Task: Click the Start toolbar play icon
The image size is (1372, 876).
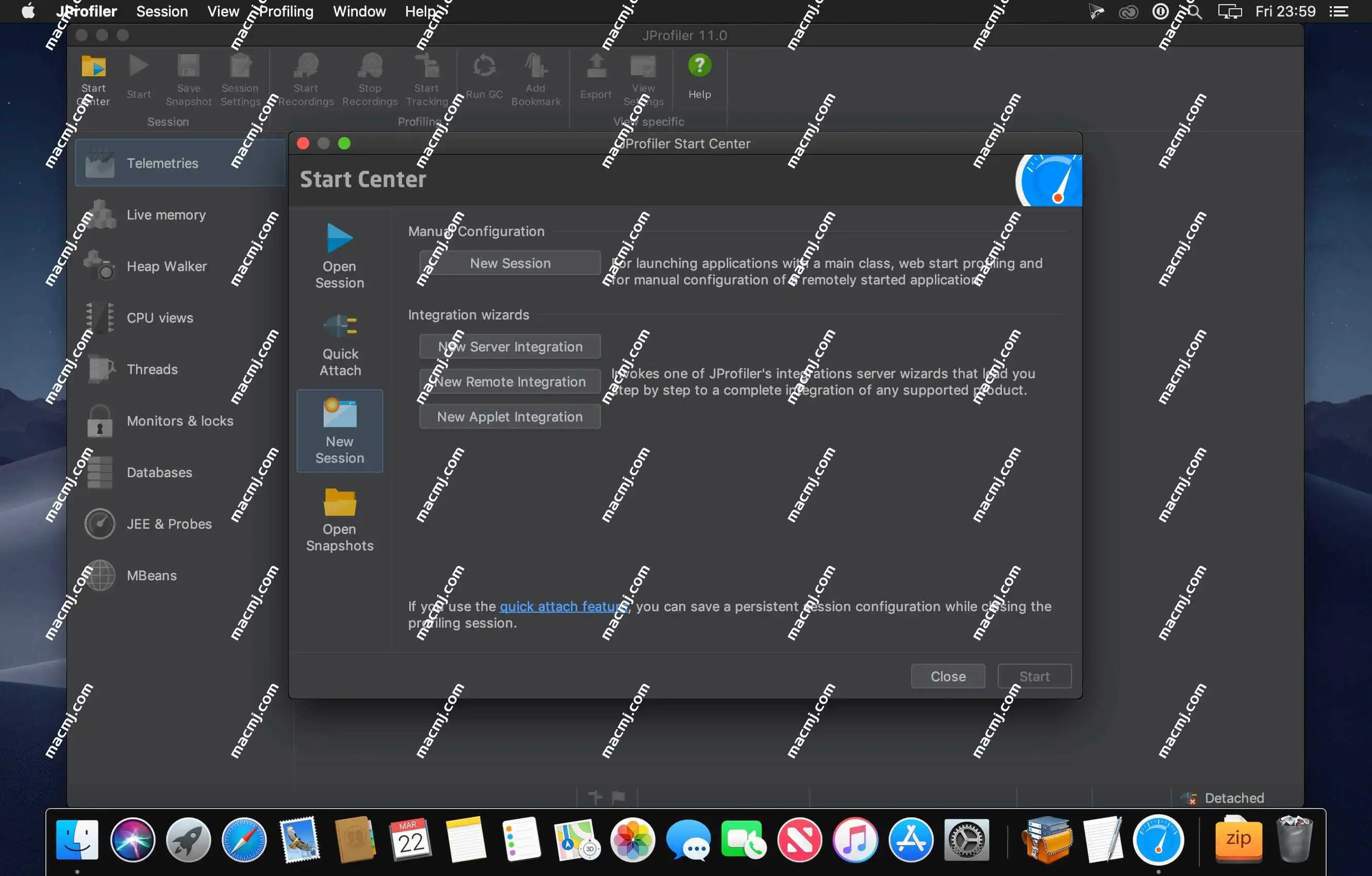Action: (139, 66)
